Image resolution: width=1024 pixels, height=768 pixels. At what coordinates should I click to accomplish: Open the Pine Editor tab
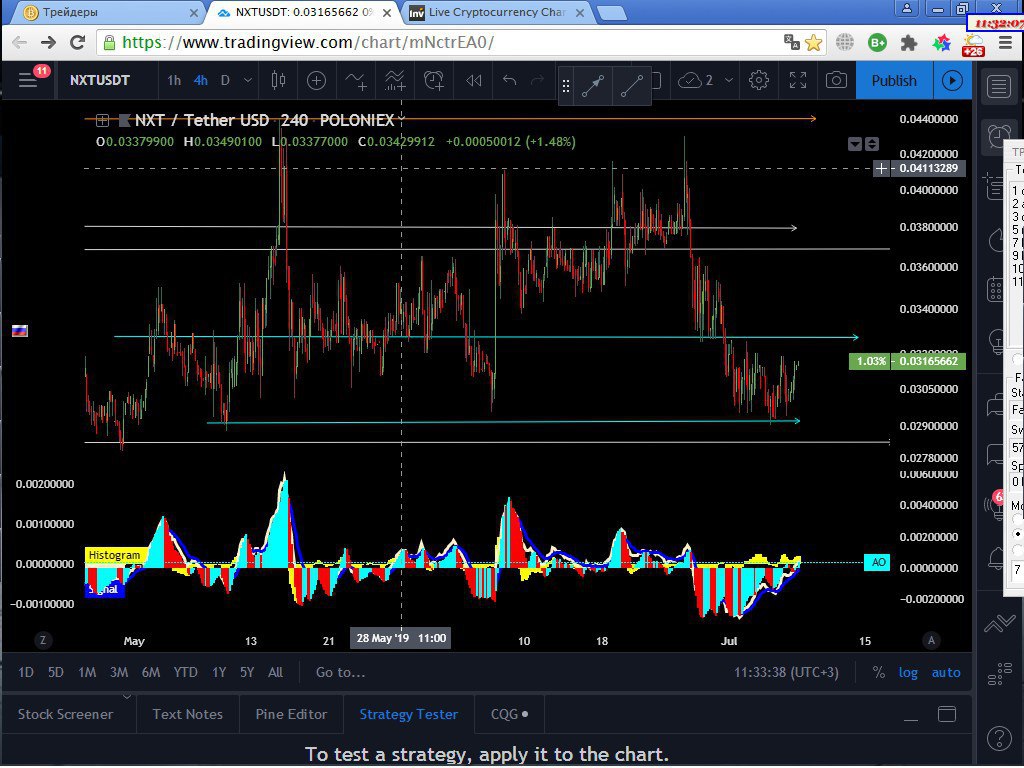(x=291, y=714)
